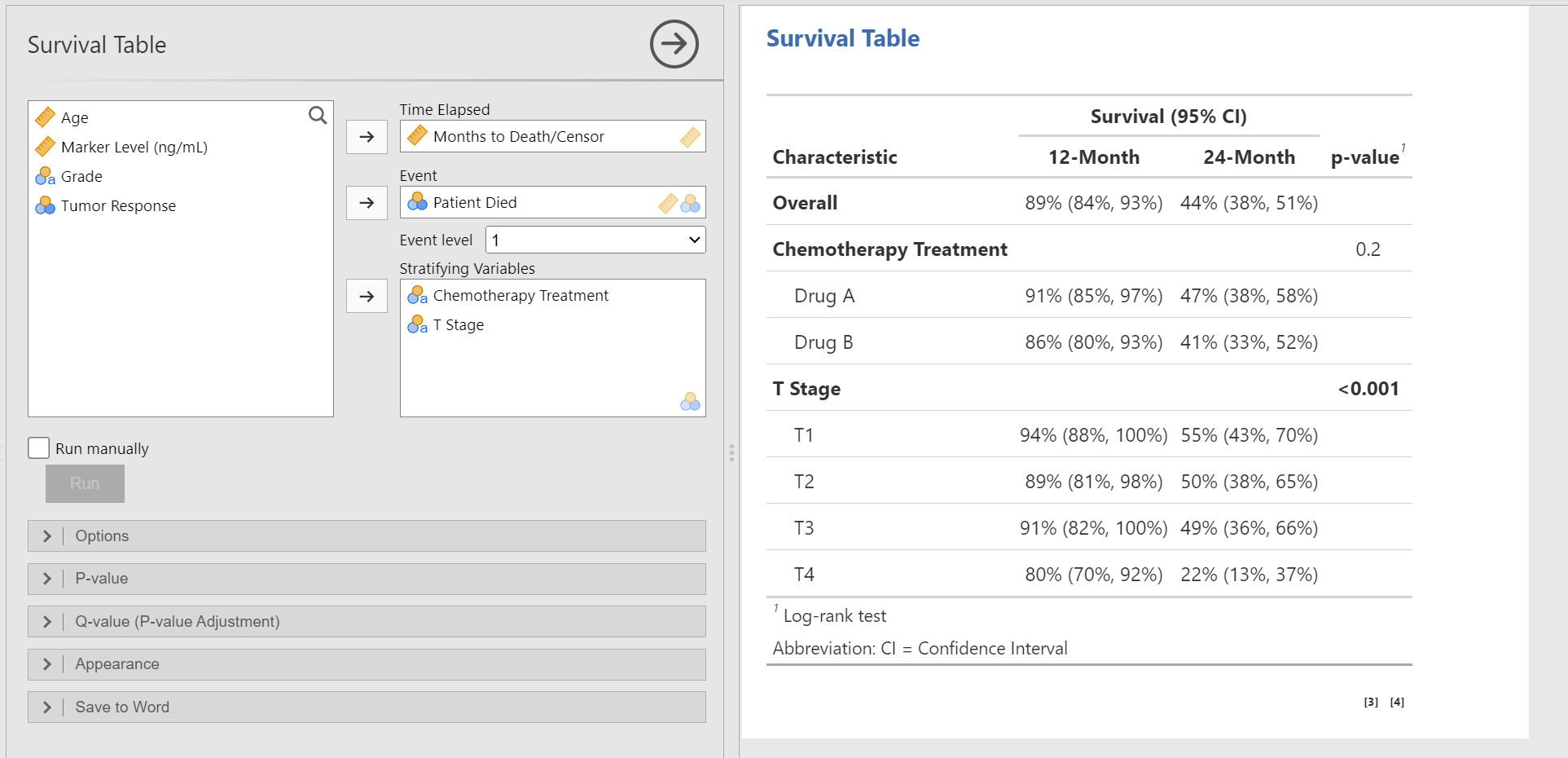
Task: Open the Event level dropdown
Action: click(x=595, y=240)
